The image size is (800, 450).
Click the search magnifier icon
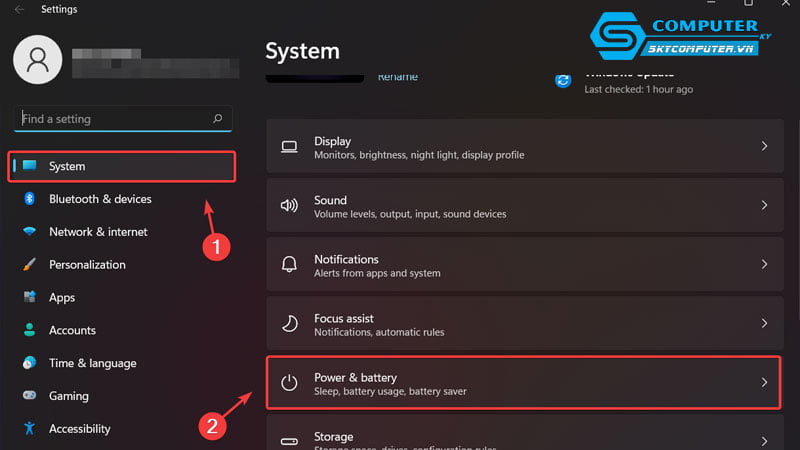click(x=217, y=118)
